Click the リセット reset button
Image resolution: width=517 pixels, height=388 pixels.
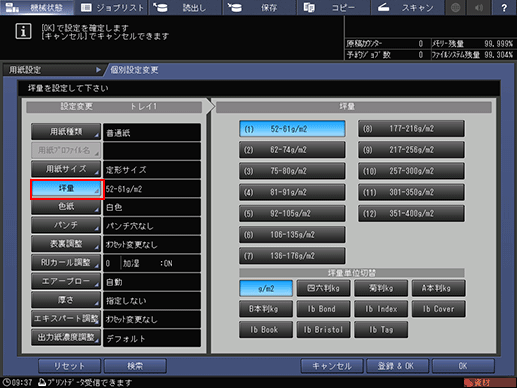point(69,366)
